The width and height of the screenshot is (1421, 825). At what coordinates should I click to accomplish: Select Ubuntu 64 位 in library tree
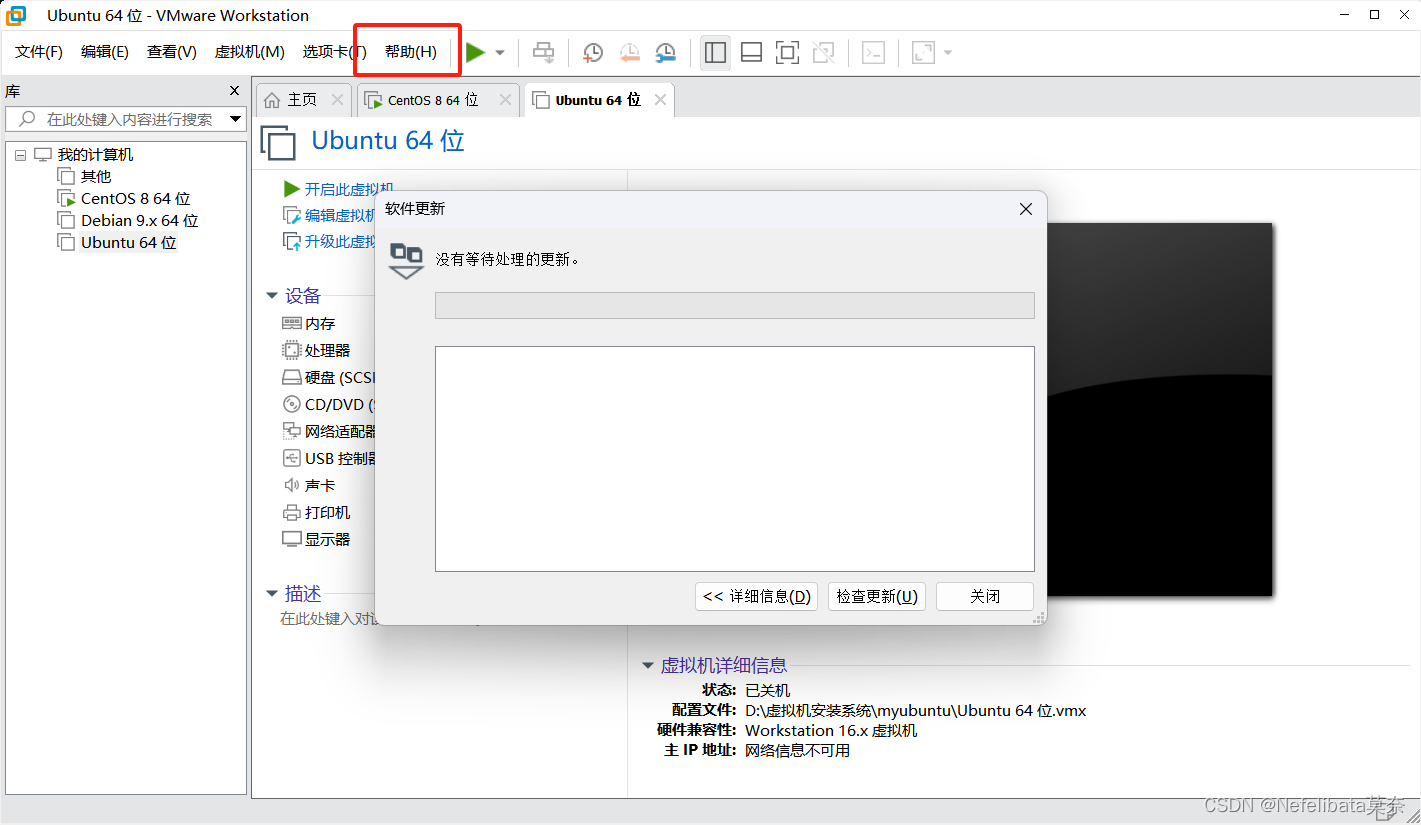pyautogui.click(x=128, y=243)
